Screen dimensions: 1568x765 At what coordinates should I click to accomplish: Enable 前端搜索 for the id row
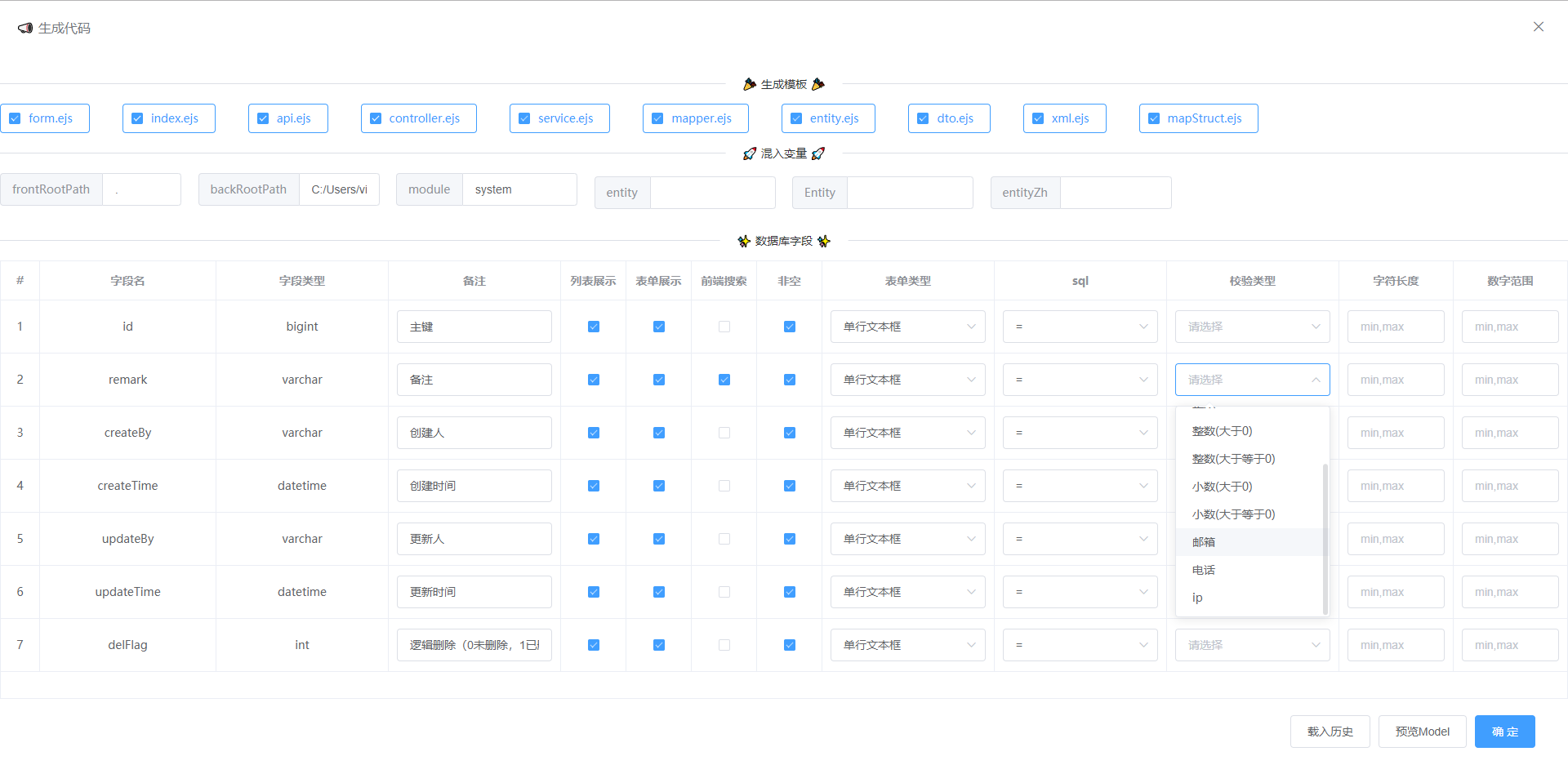724,327
